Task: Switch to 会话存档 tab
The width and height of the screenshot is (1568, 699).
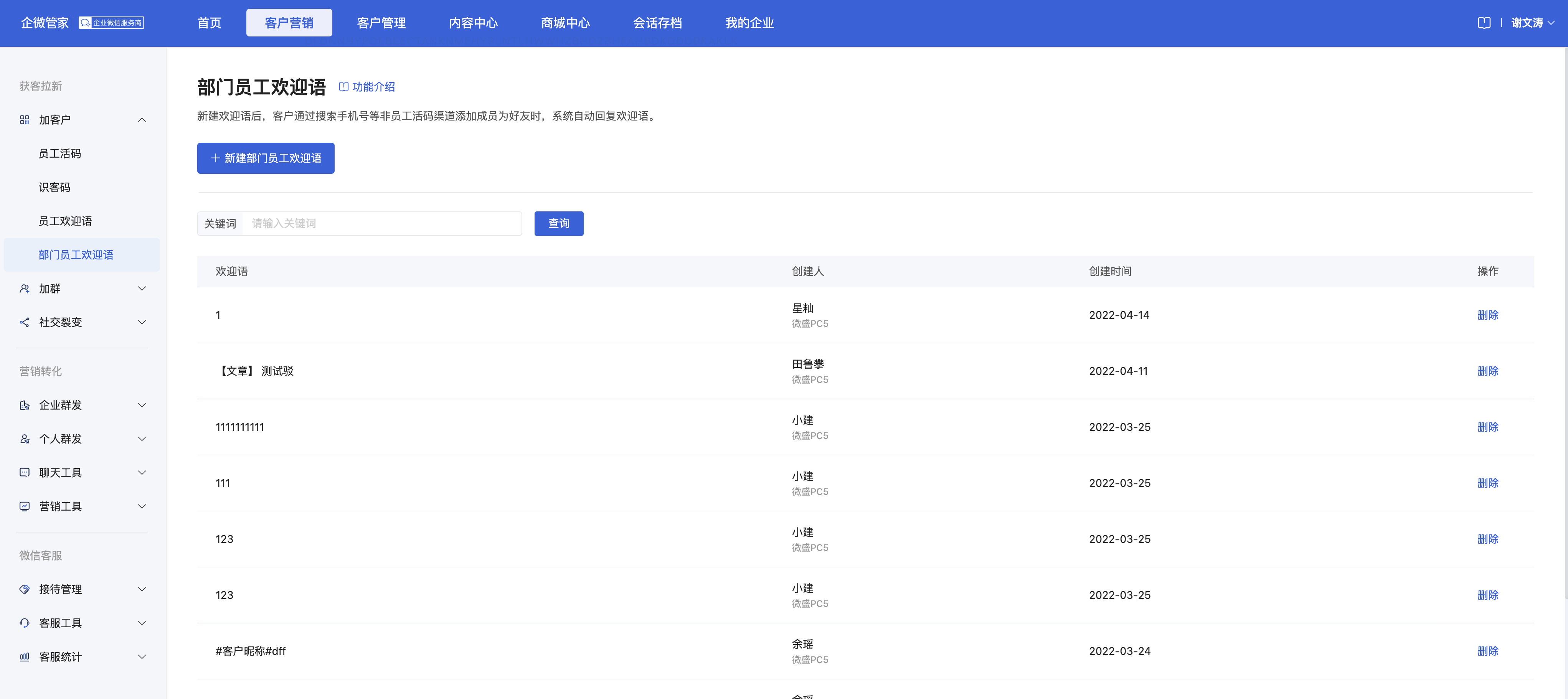Action: pos(657,23)
